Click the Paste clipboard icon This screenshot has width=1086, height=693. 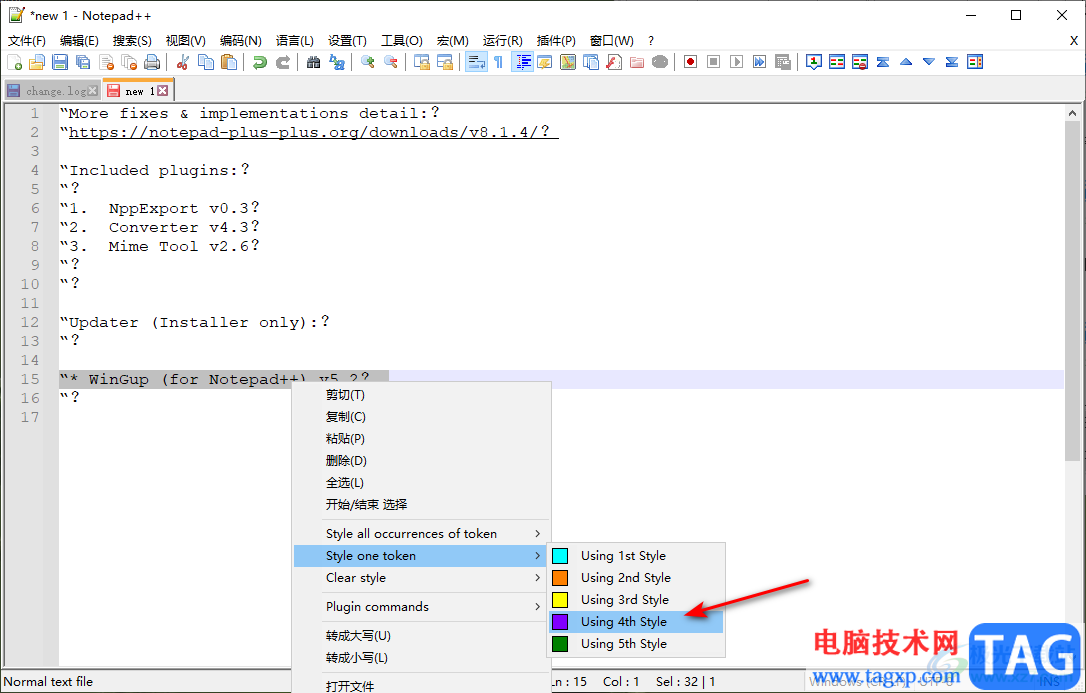[229, 62]
